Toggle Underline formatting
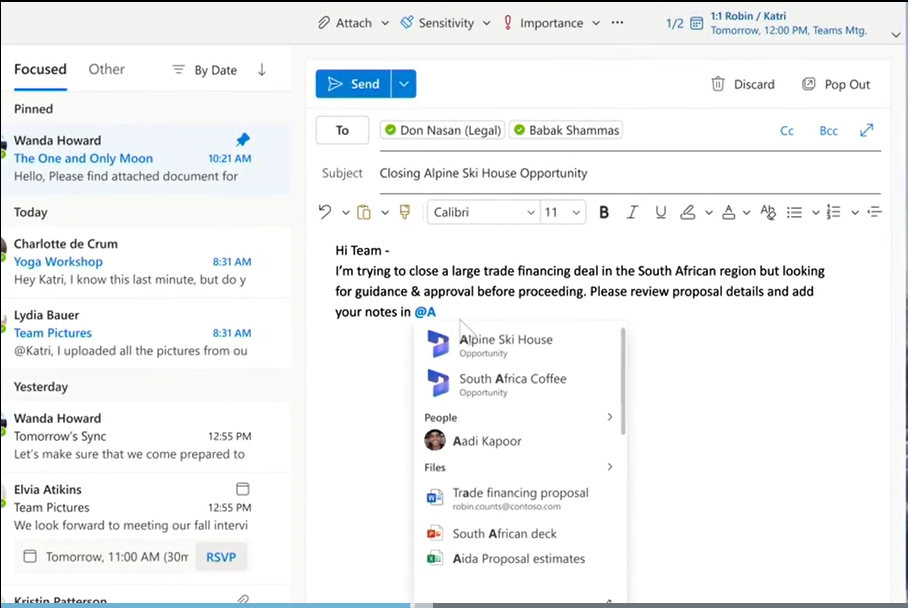Image resolution: width=908 pixels, height=608 pixels. (661, 213)
